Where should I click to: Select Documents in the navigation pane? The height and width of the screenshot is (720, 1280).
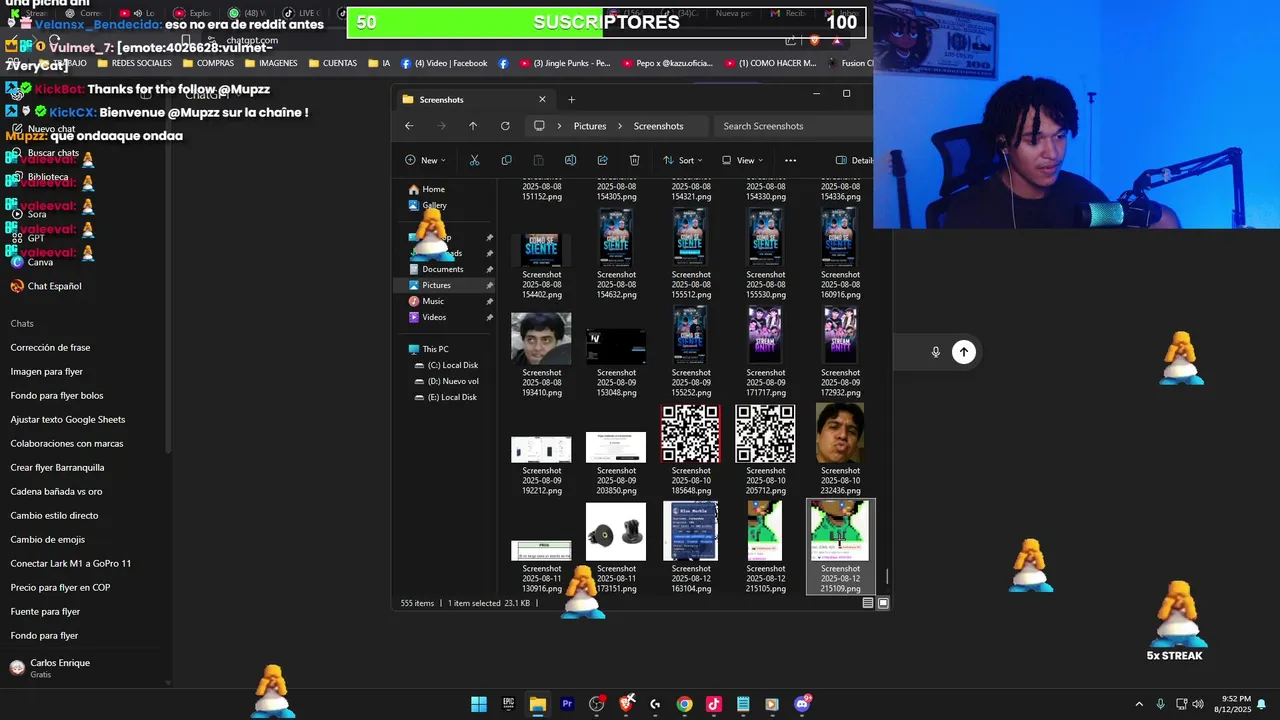pyautogui.click(x=442, y=269)
